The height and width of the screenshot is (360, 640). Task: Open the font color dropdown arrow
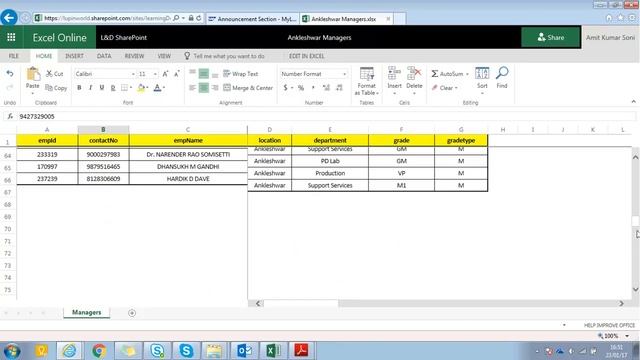pyautogui.click(x=164, y=88)
